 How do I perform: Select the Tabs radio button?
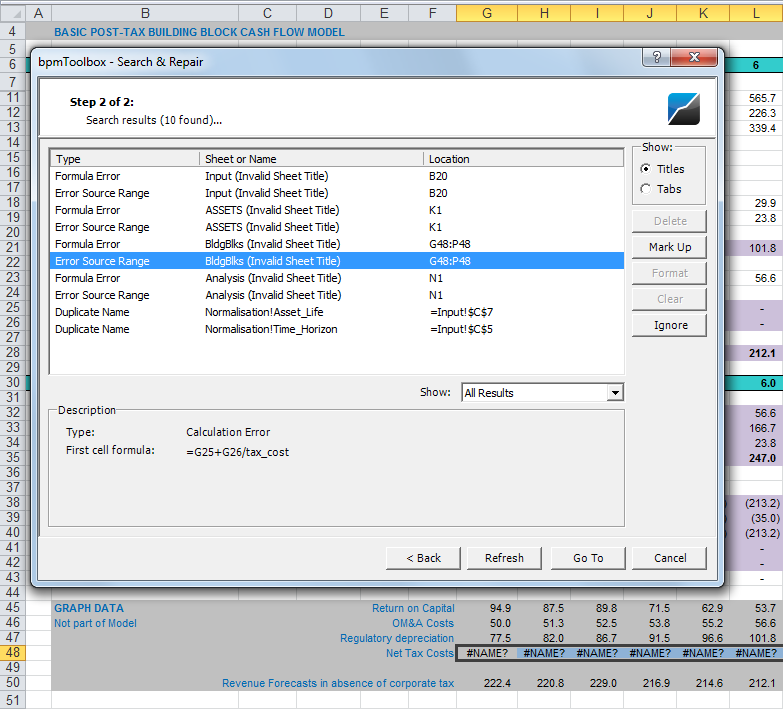pos(646,189)
